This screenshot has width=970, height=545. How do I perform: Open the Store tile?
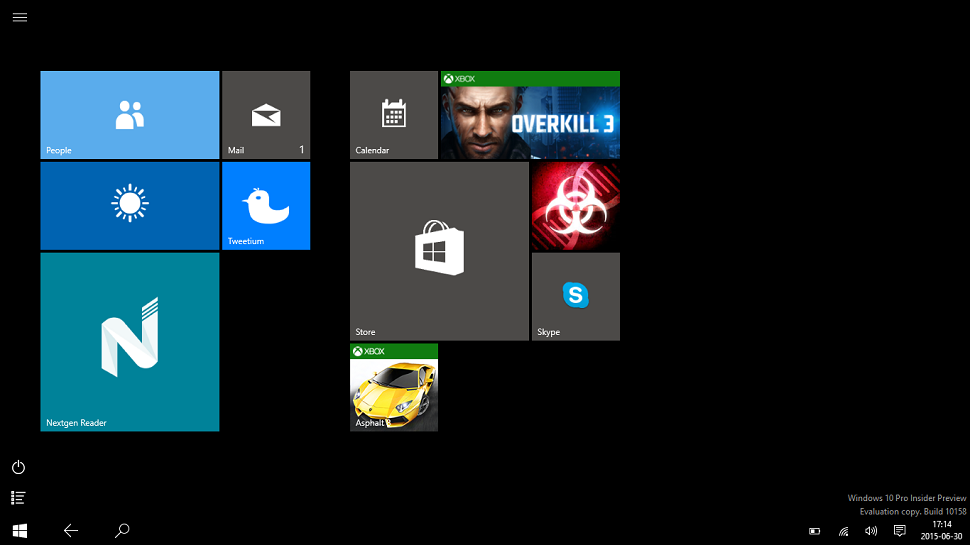pos(438,251)
